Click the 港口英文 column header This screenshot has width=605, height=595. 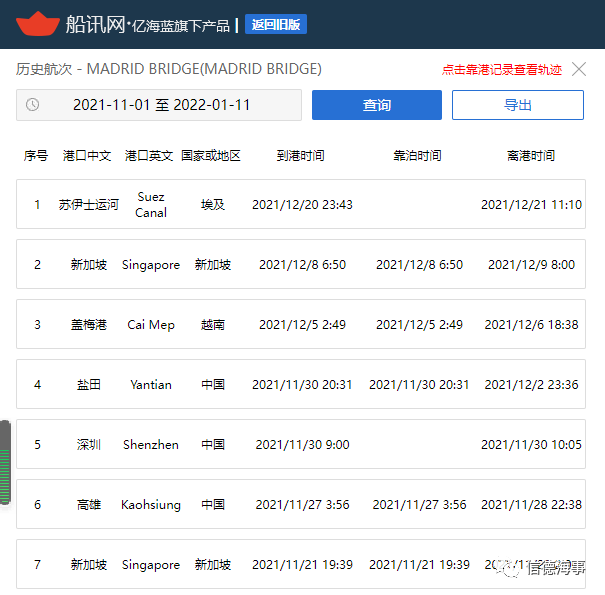click(149, 156)
